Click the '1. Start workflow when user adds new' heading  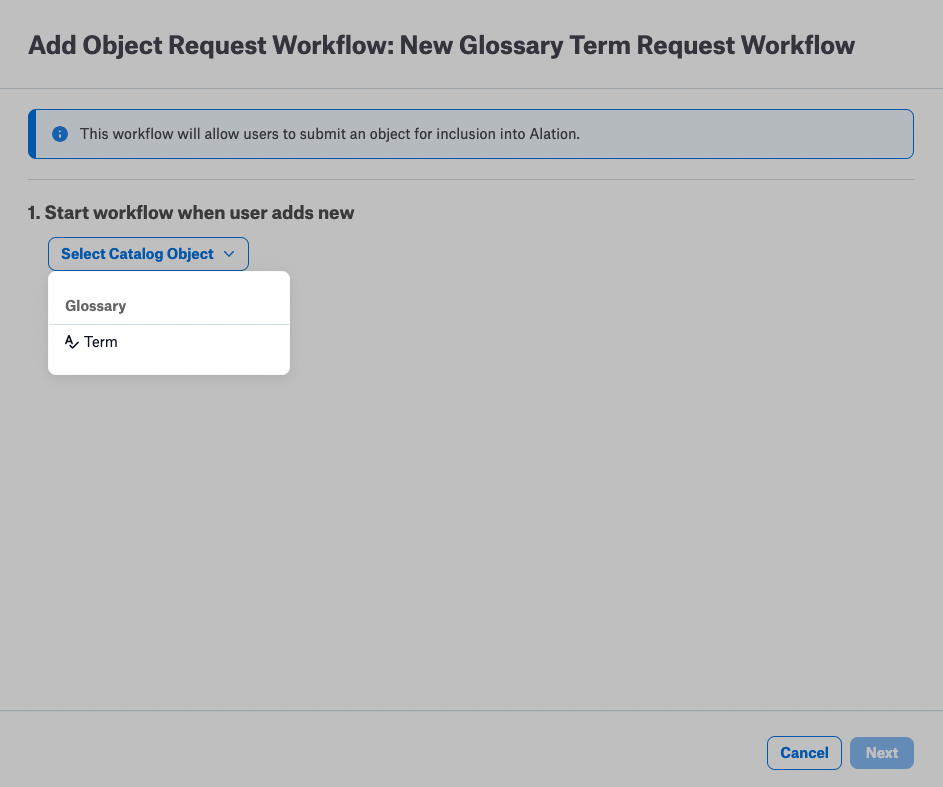click(191, 213)
